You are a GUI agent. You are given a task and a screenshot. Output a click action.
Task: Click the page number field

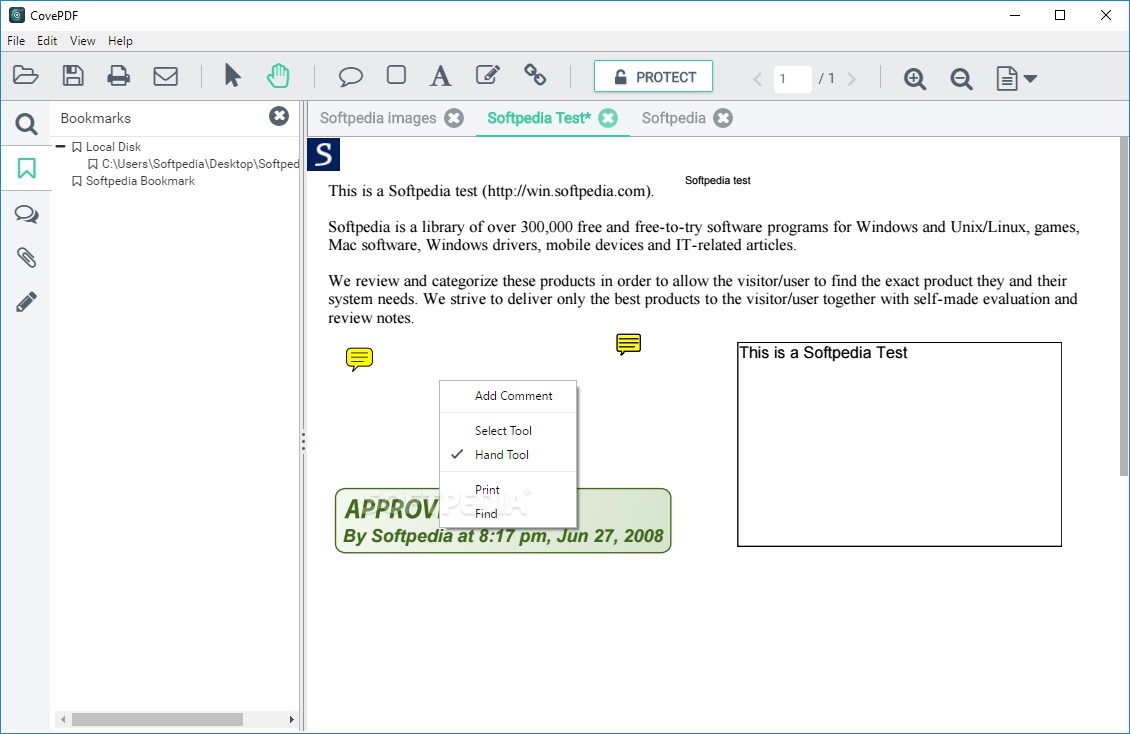click(x=793, y=79)
